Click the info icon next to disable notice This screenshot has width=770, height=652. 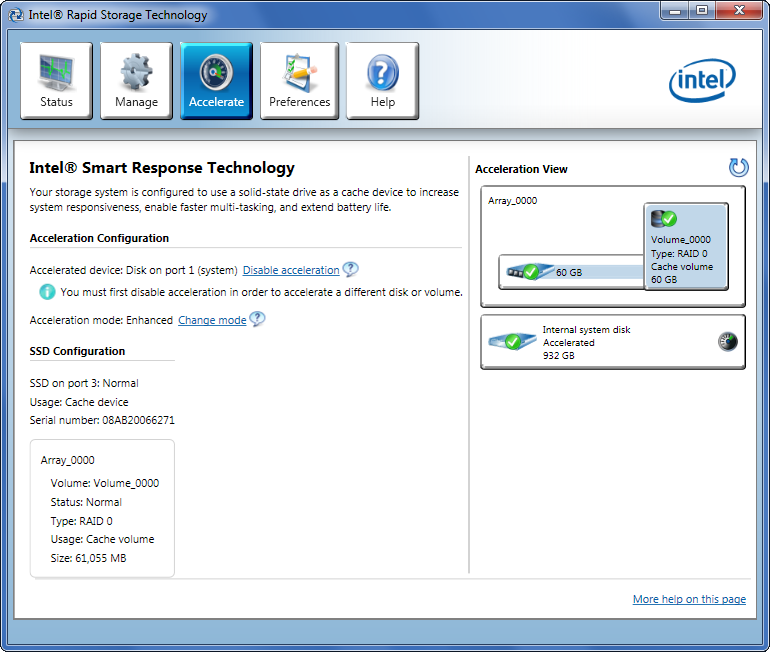click(x=47, y=292)
